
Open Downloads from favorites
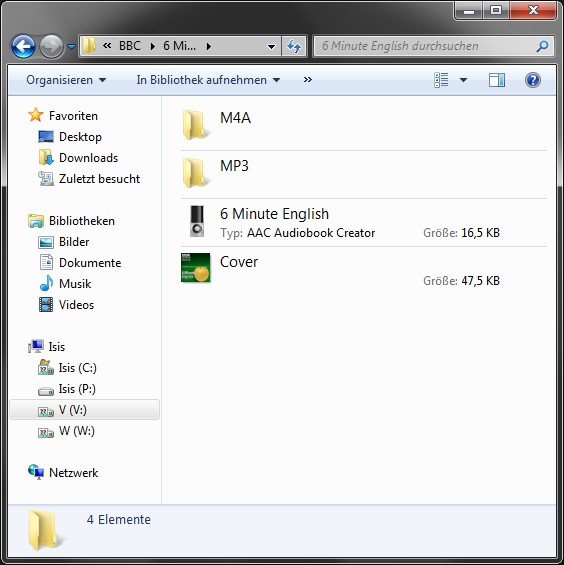coord(88,158)
